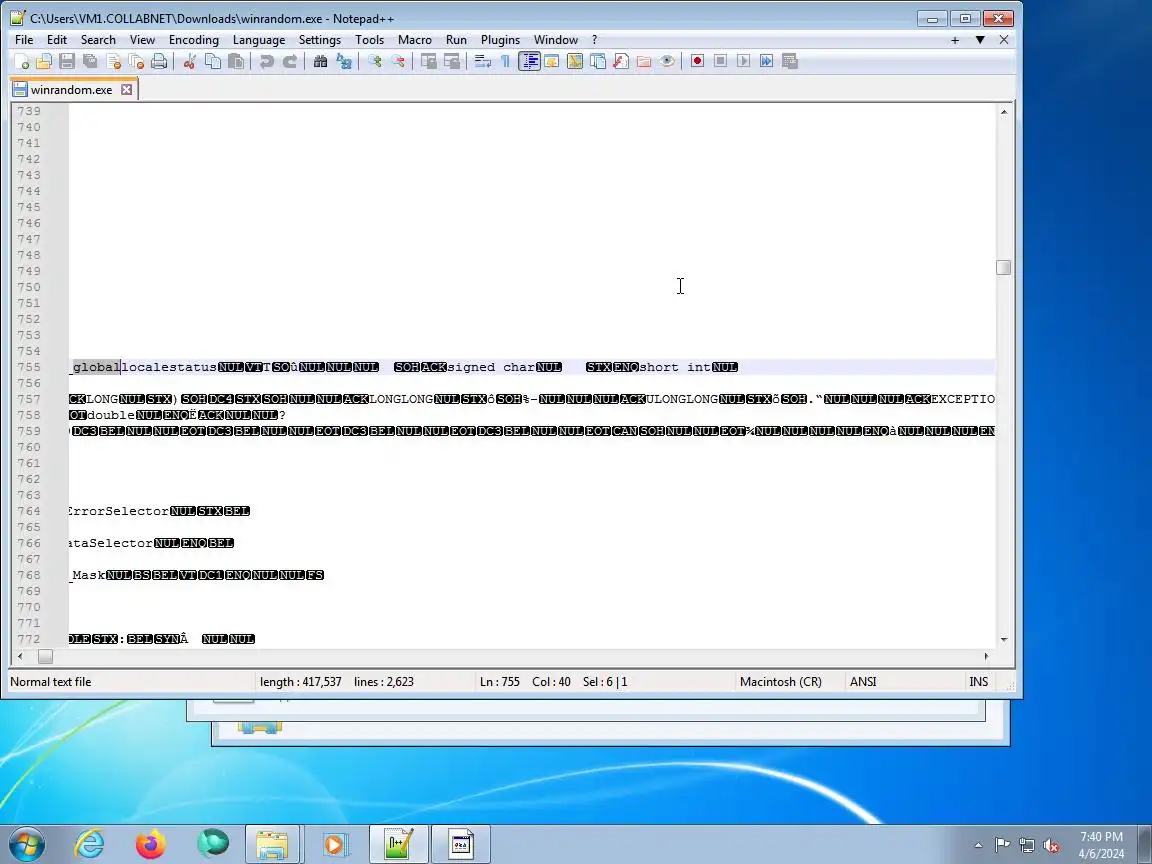Click the Stop Recording macro icon
The width and height of the screenshot is (1152, 864).
click(721, 61)
